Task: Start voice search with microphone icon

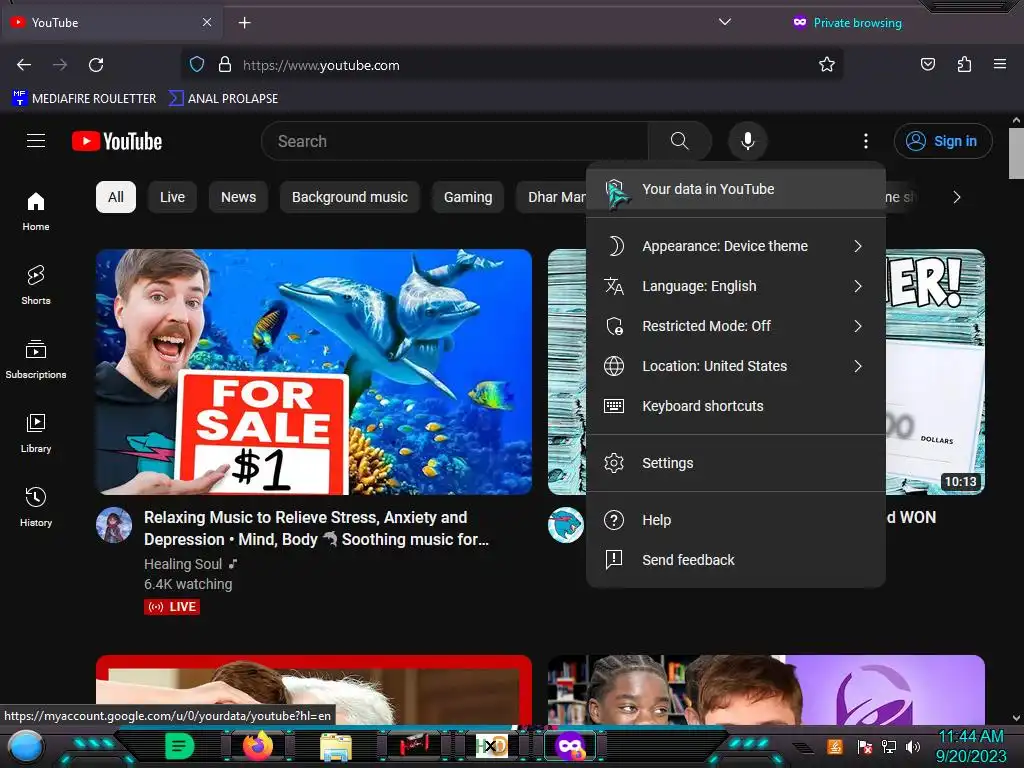Action: [x=748, y=141]
